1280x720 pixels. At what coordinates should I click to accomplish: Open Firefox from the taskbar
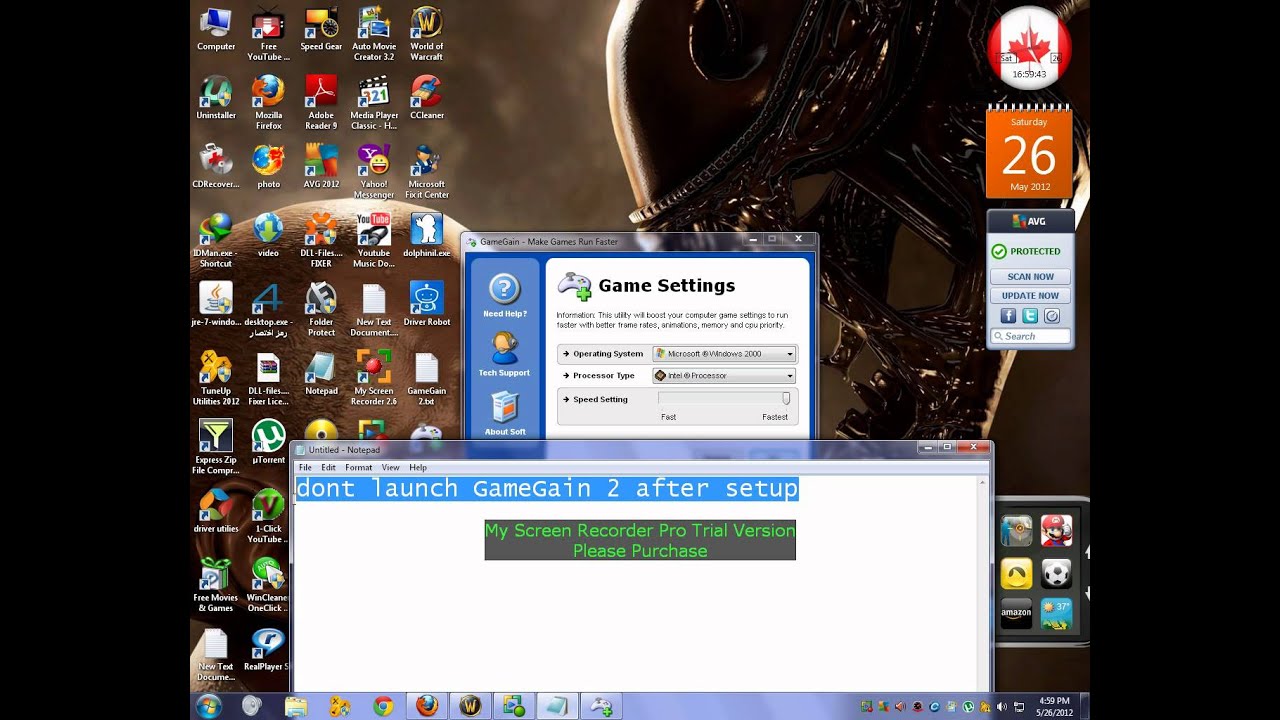(427, 706)
